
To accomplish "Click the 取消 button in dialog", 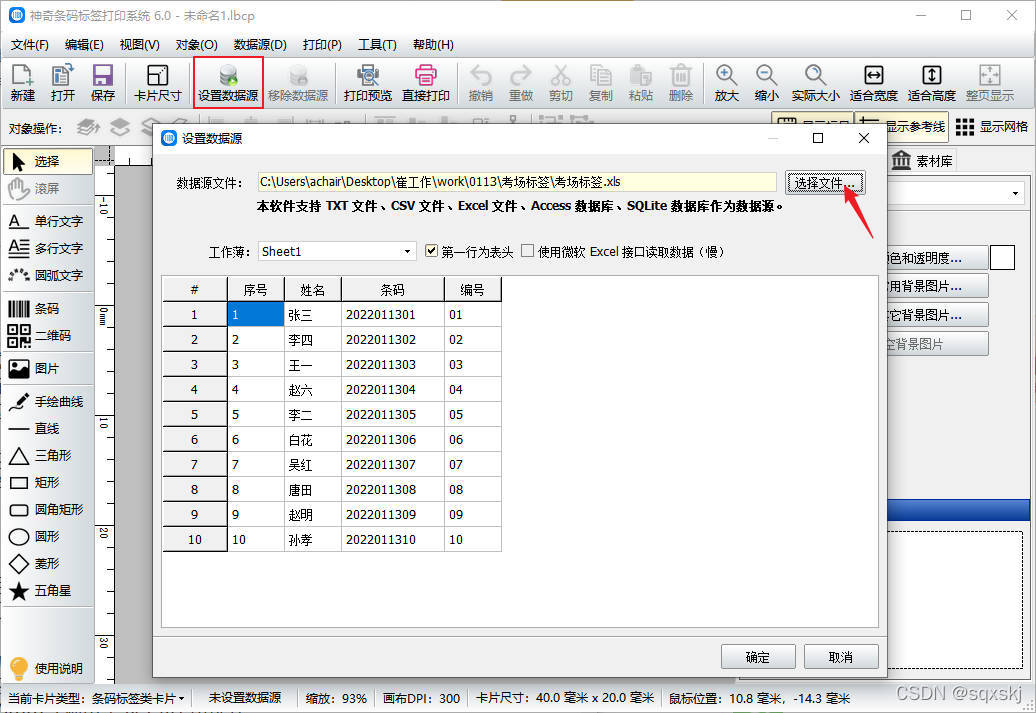I will point(841,657).
